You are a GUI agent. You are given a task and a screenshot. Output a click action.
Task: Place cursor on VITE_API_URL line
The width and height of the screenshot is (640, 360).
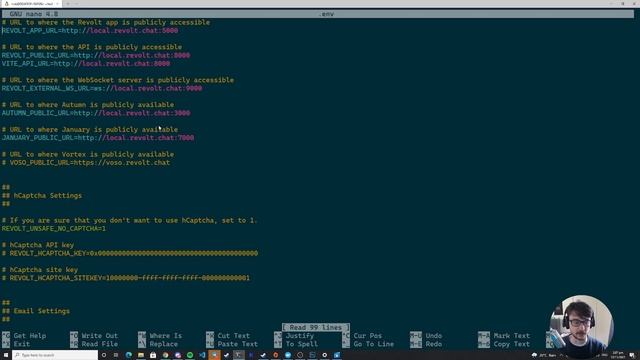point(86,64)
